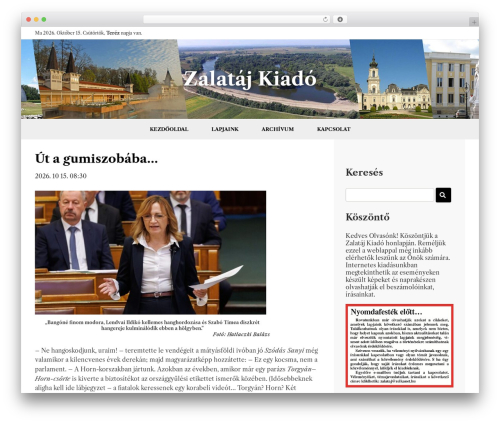
Task: Open the KEZDŐOLDAL menu item
Action: coord(169,129)
